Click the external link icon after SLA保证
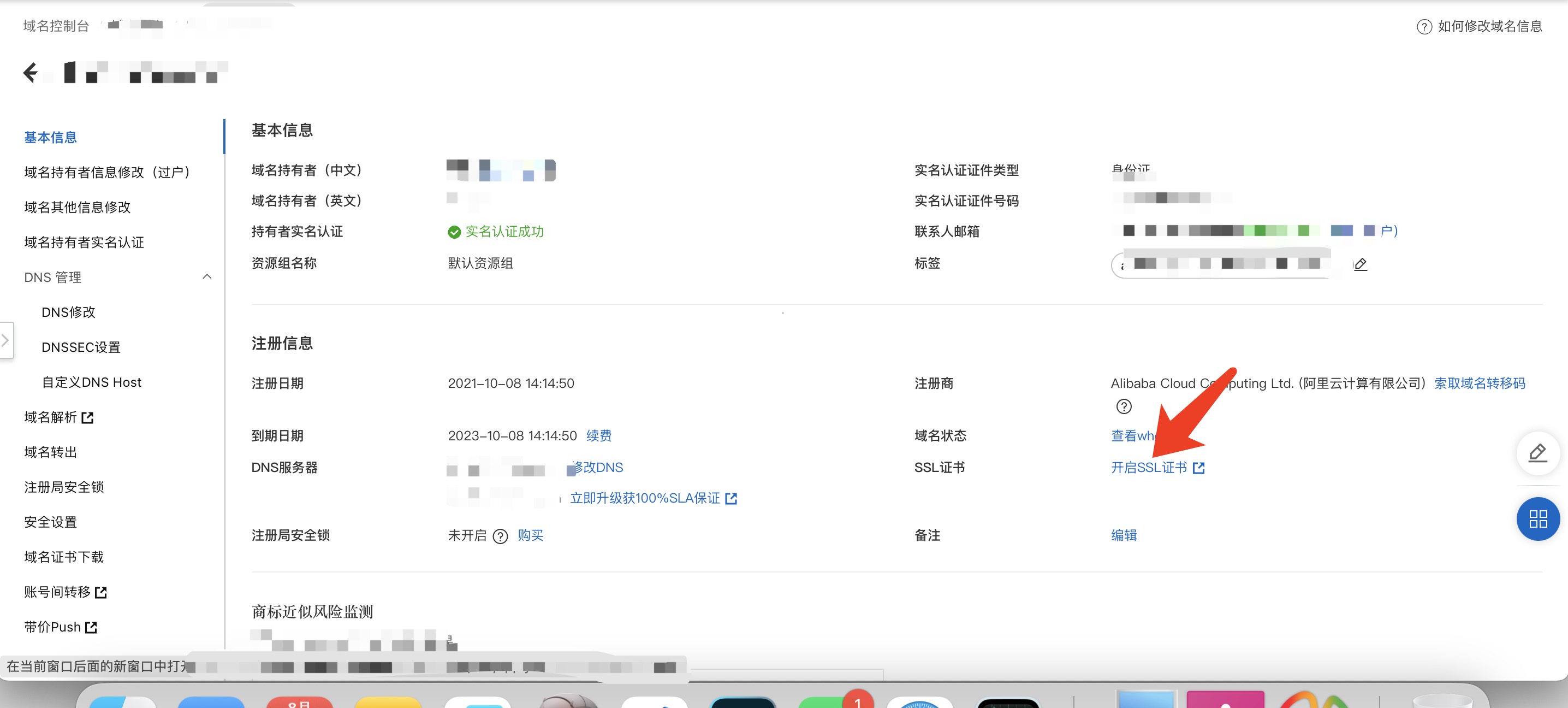The width and height of the screenshot is (1568, 708). point(731,499)
